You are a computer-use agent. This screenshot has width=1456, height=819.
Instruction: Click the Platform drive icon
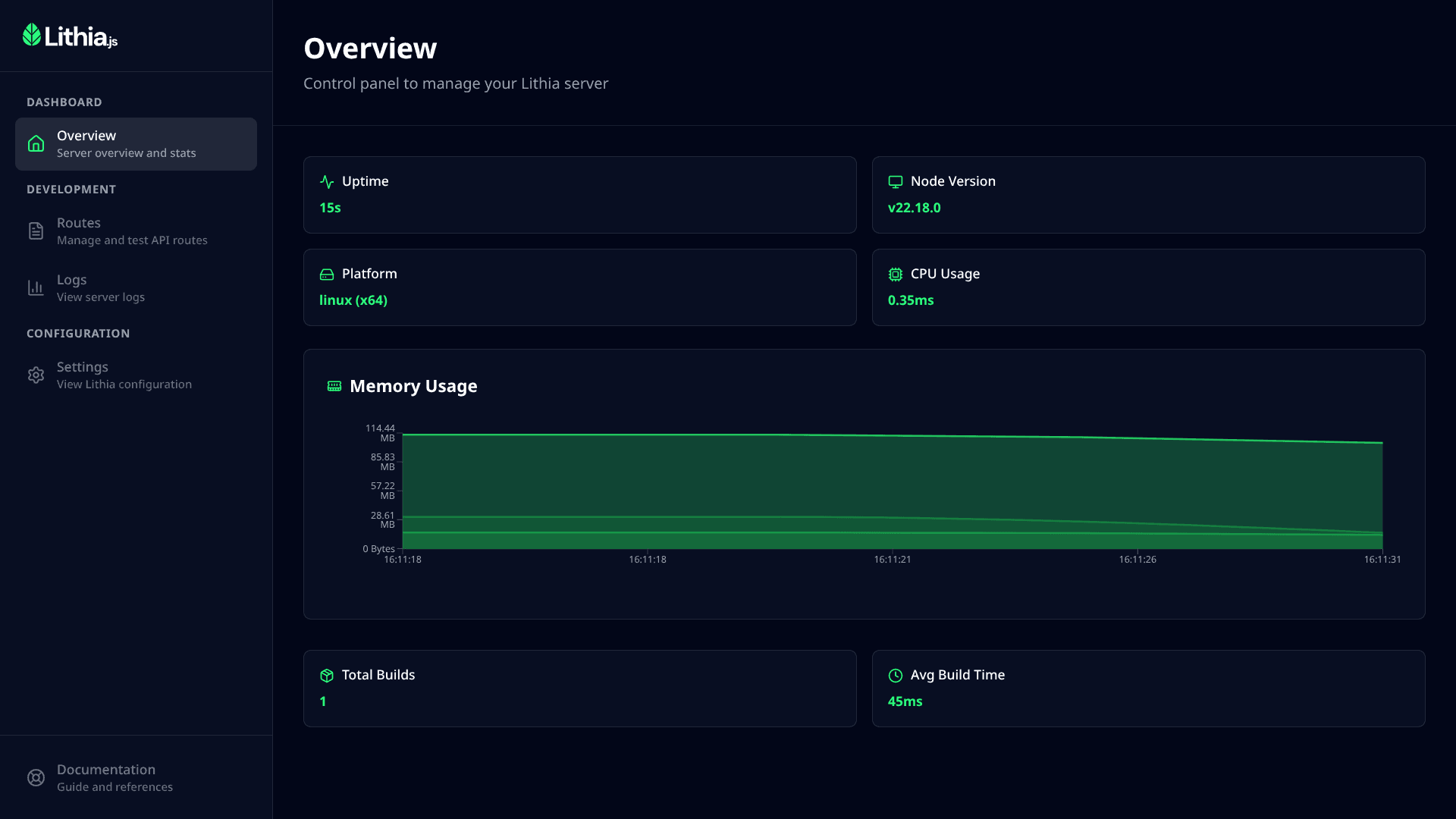[327, 275]
